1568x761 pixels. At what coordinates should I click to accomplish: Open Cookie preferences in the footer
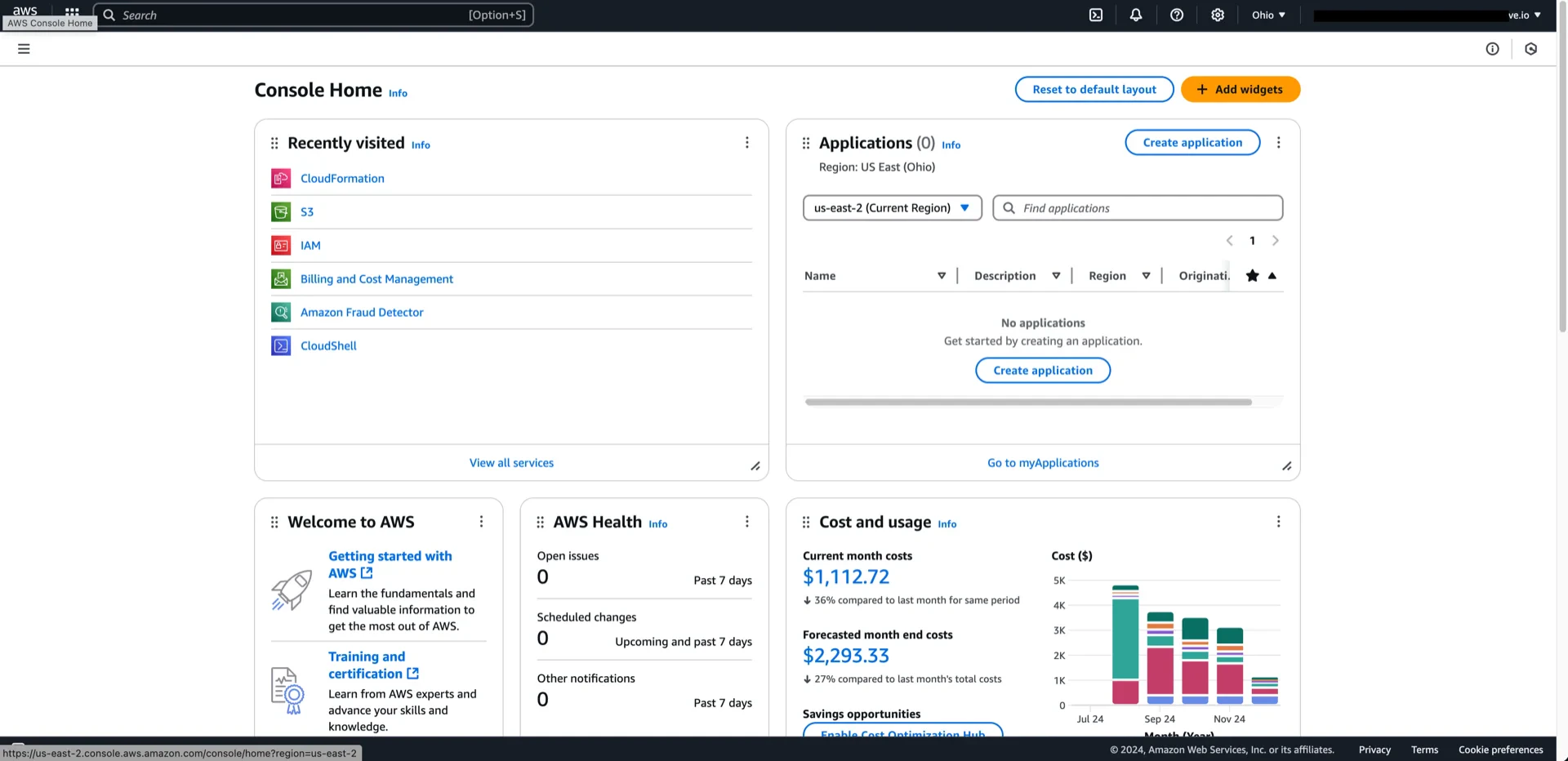[1501, 750]
